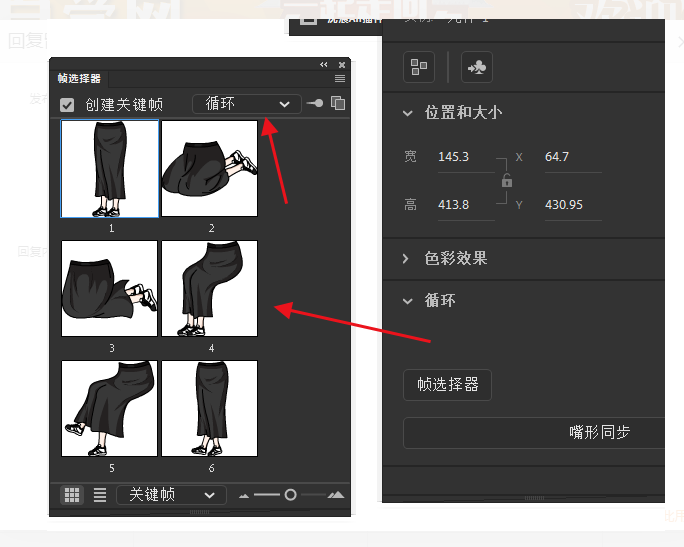Click the 帧选择器 button in properties

pos(447,384)
